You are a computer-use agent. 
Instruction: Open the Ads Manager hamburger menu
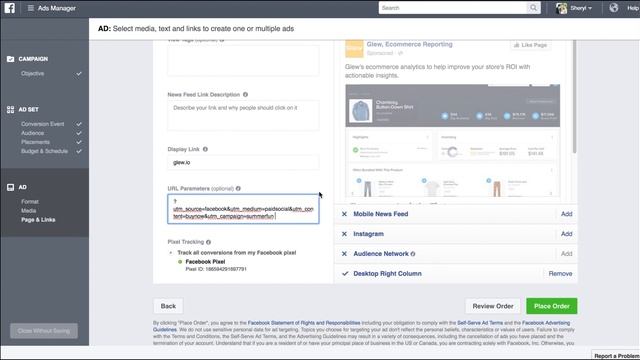click(x=31, y=8)
